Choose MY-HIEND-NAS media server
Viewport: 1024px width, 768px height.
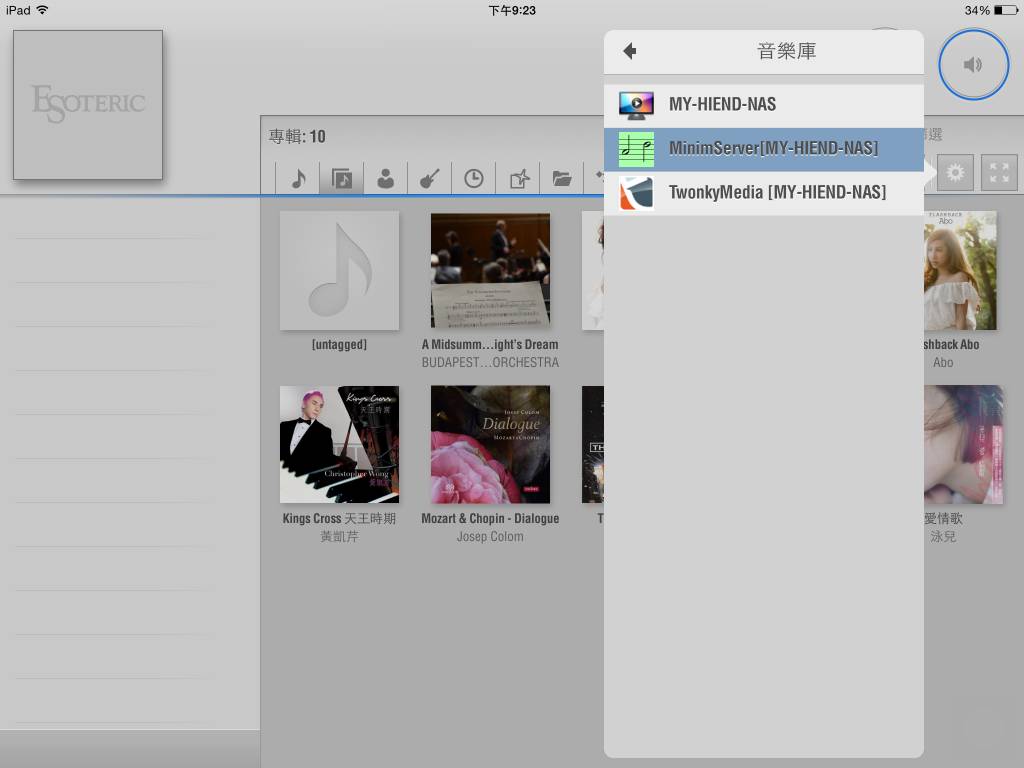pyautogui.click(x=764, y=104)
